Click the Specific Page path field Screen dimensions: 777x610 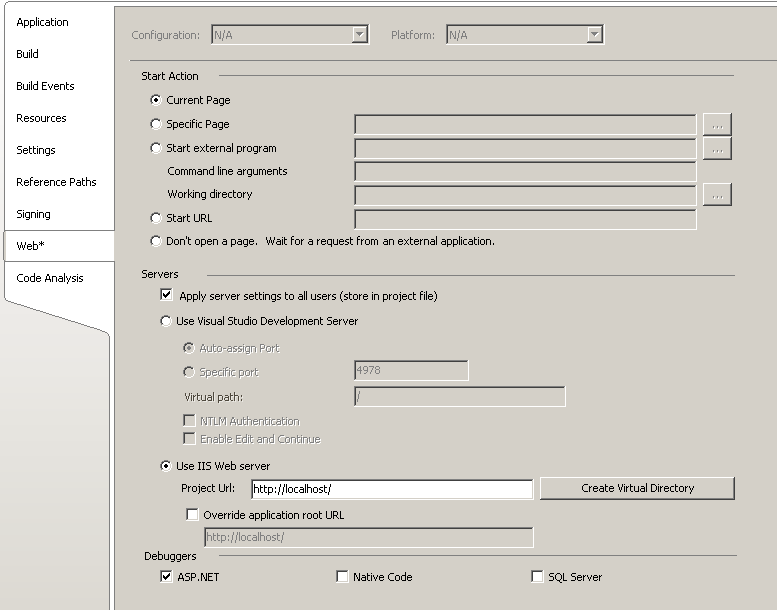tap(525, 124)
